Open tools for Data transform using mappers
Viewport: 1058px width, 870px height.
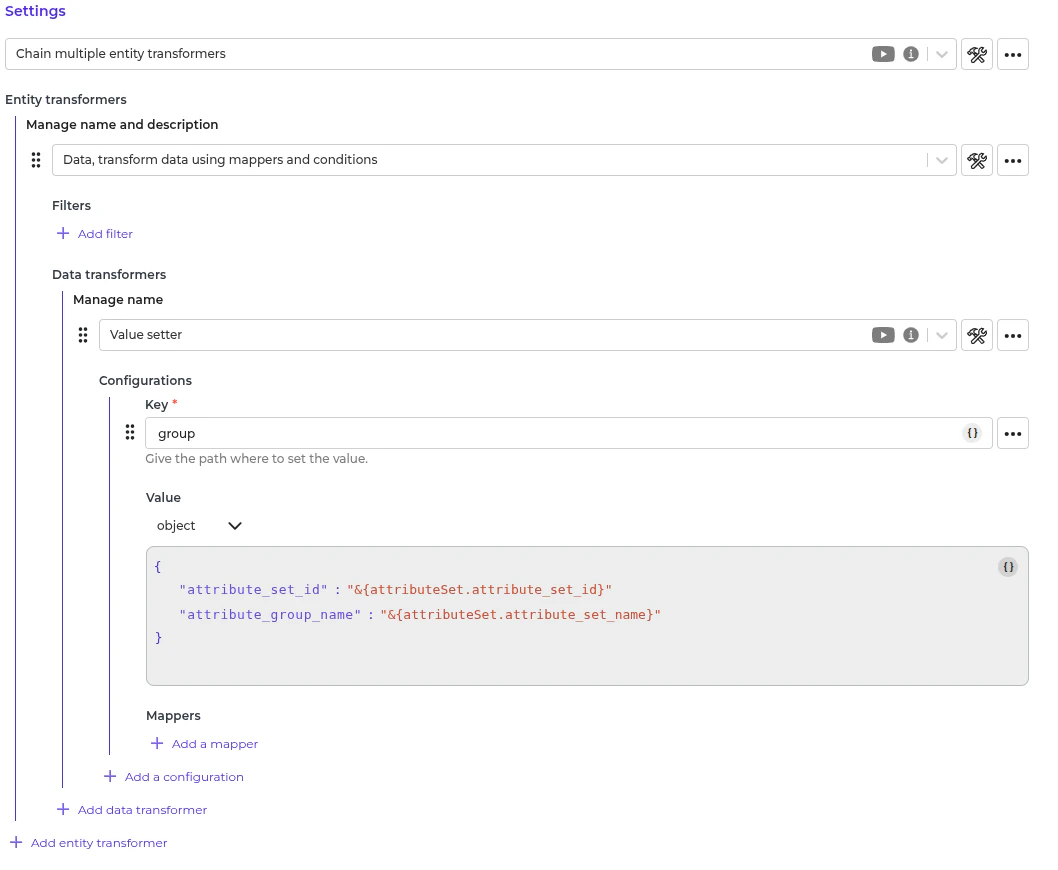976,160
